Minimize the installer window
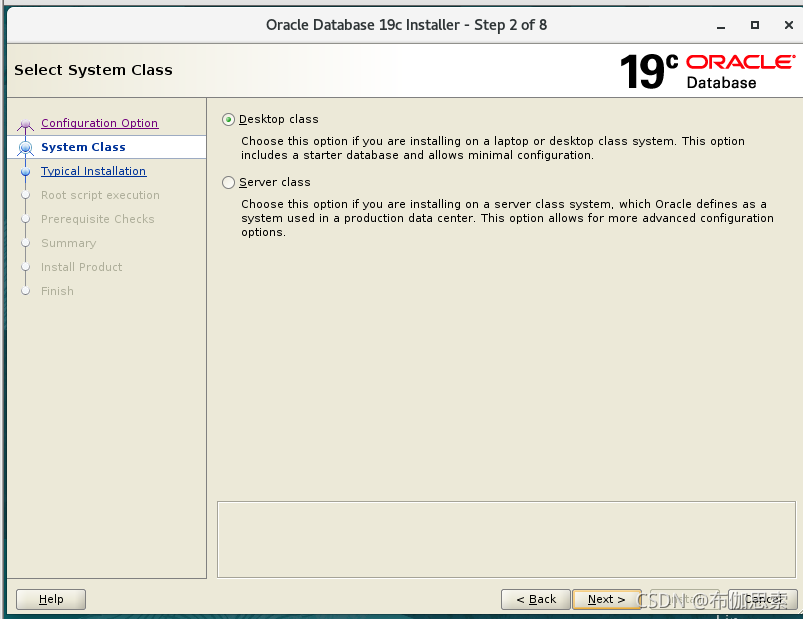Viewport: 803px width, 619px height. click(721, 26)
